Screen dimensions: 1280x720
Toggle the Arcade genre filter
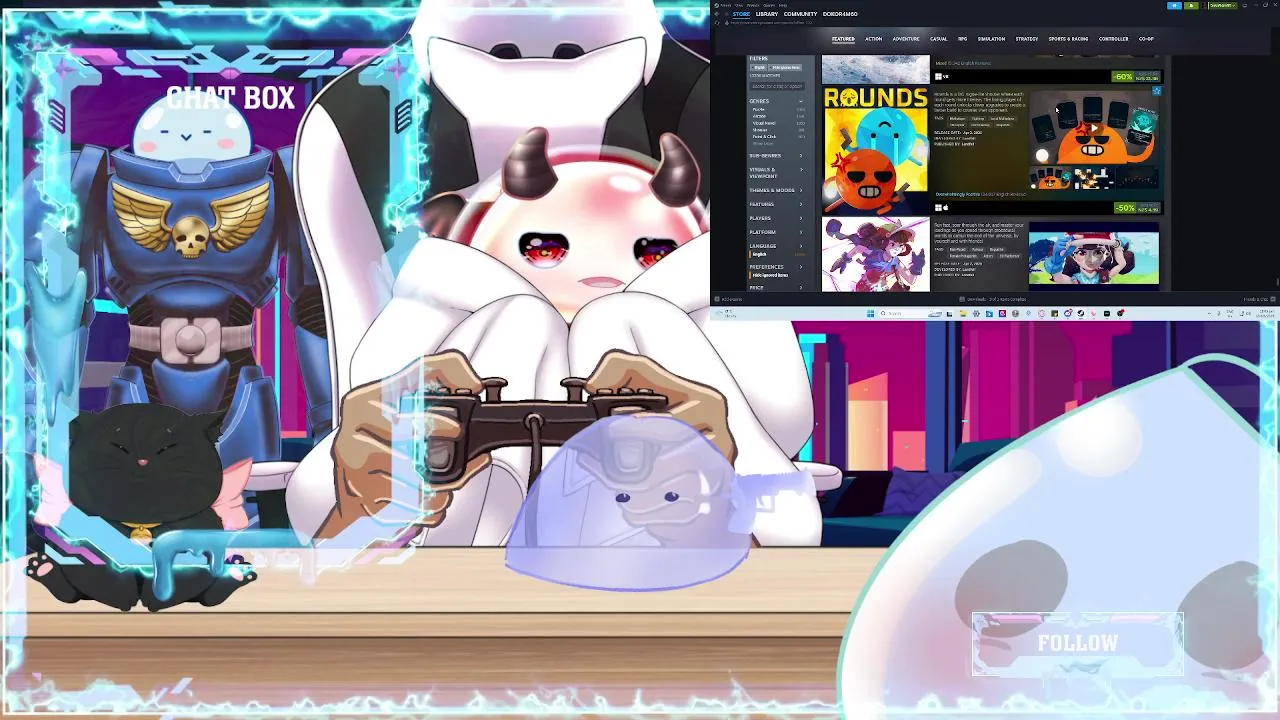tap(777, 116)
